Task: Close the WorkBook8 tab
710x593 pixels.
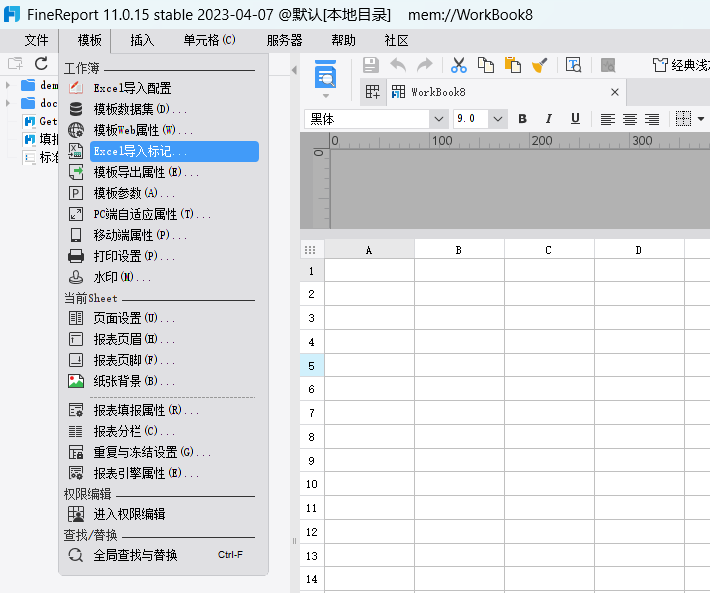Action: point(614,92)
